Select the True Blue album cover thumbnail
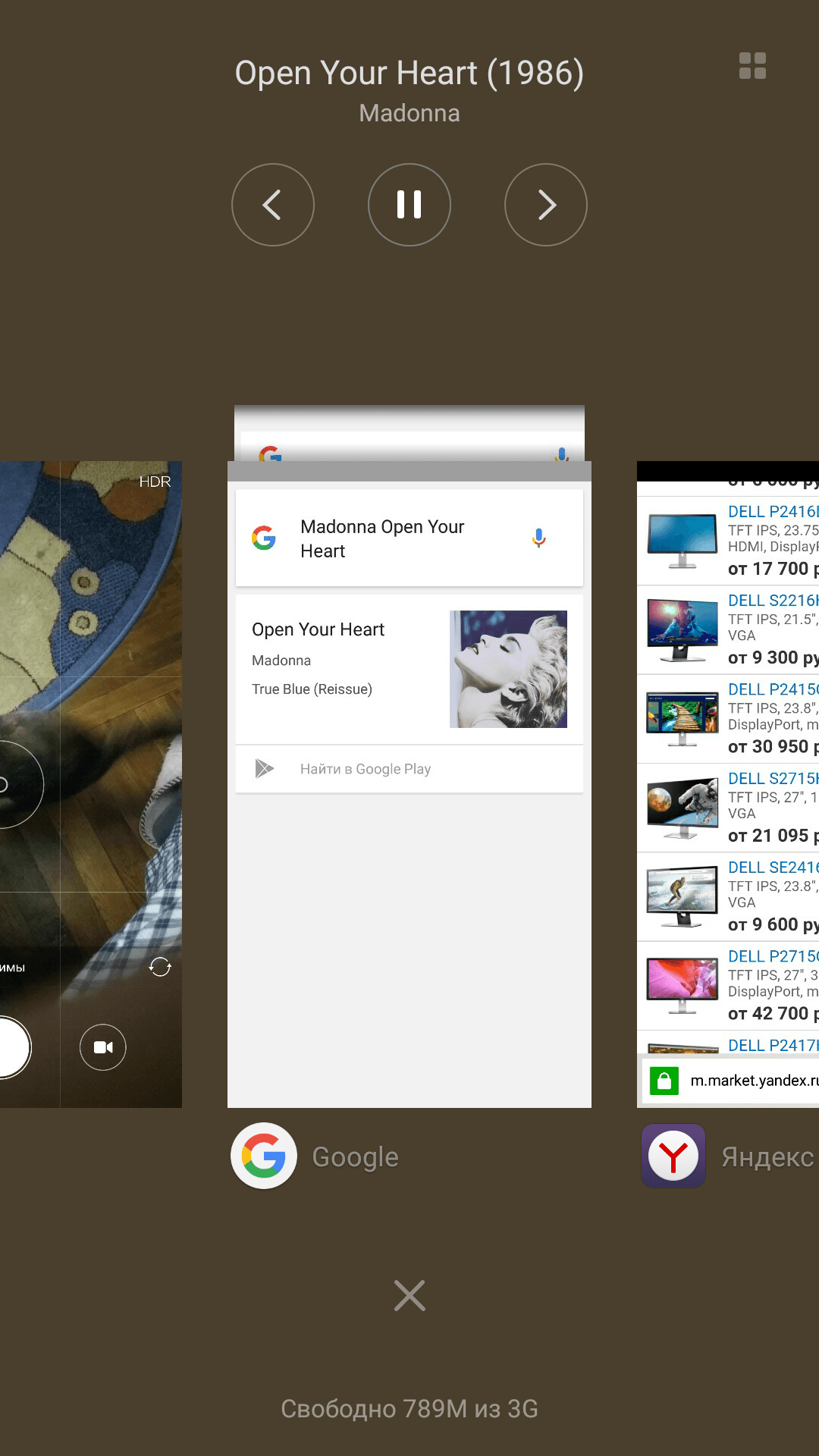The image size is (819, 1456). coord(508,669)
